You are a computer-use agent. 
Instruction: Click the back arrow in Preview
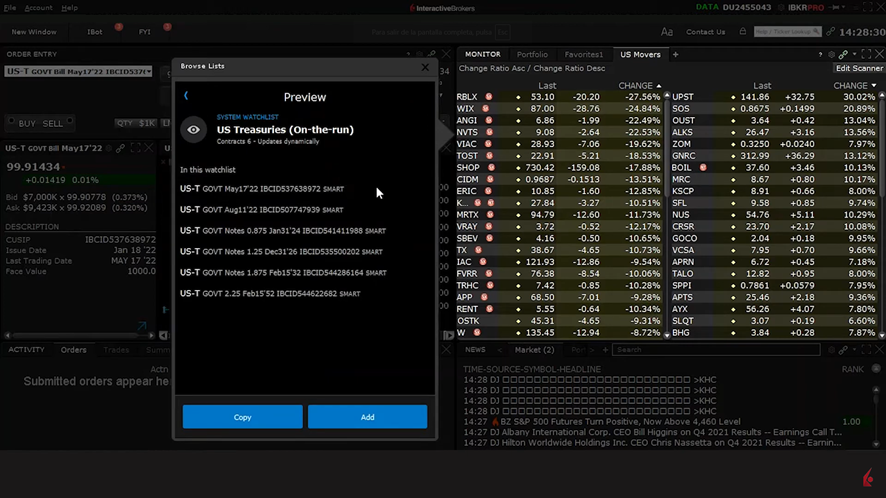click(186, 96)
